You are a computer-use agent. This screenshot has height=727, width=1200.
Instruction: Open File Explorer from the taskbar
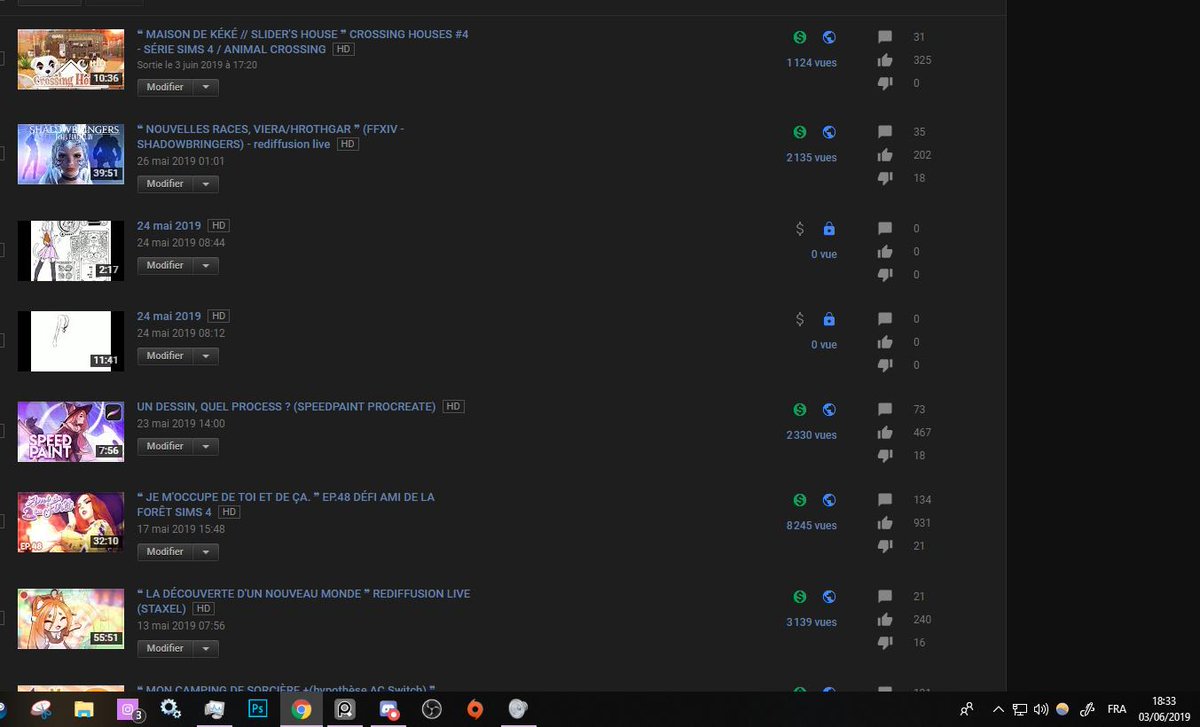click(85, 709)
